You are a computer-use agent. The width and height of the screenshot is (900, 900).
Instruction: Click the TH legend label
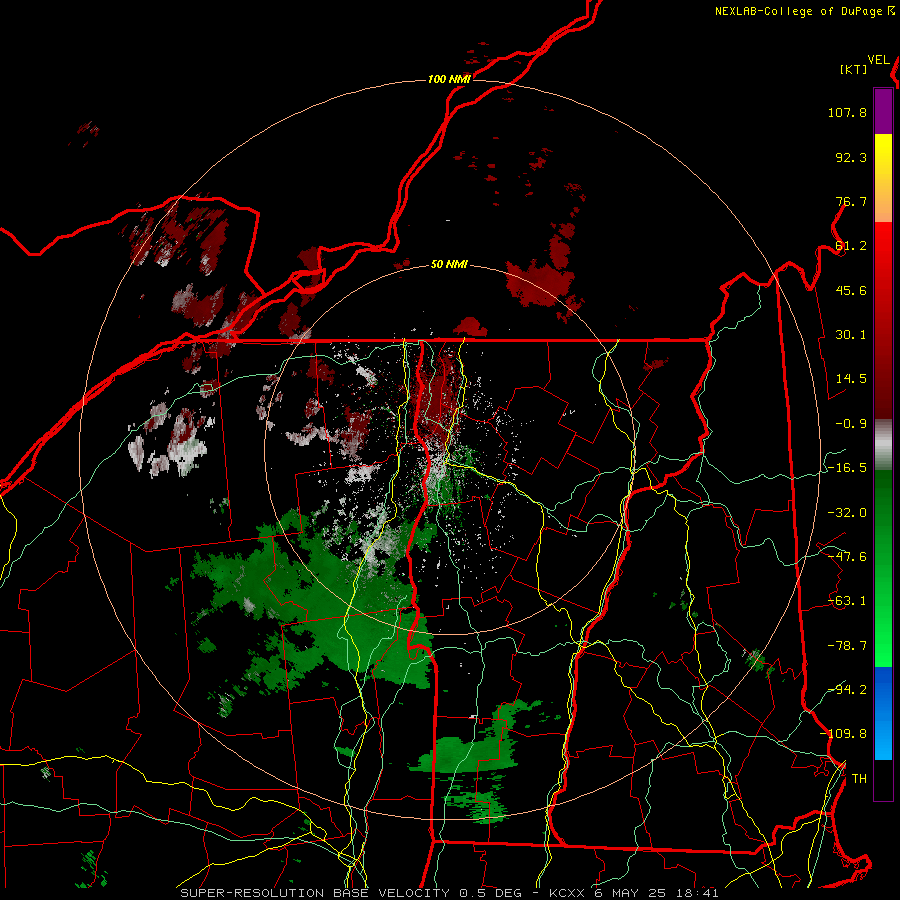coord(859,779)
